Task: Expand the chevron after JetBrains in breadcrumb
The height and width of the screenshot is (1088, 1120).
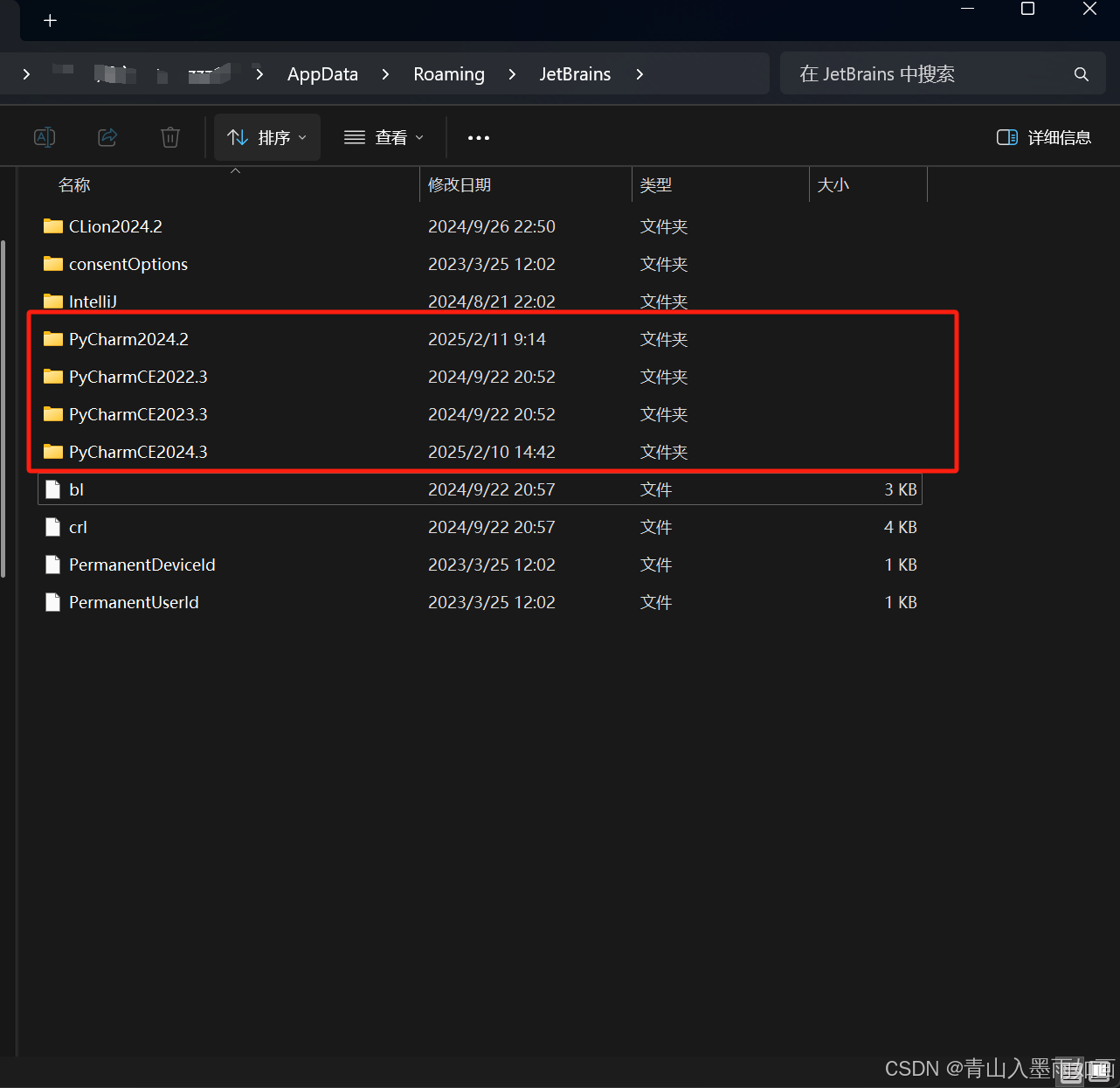Action: pos(640,74)
